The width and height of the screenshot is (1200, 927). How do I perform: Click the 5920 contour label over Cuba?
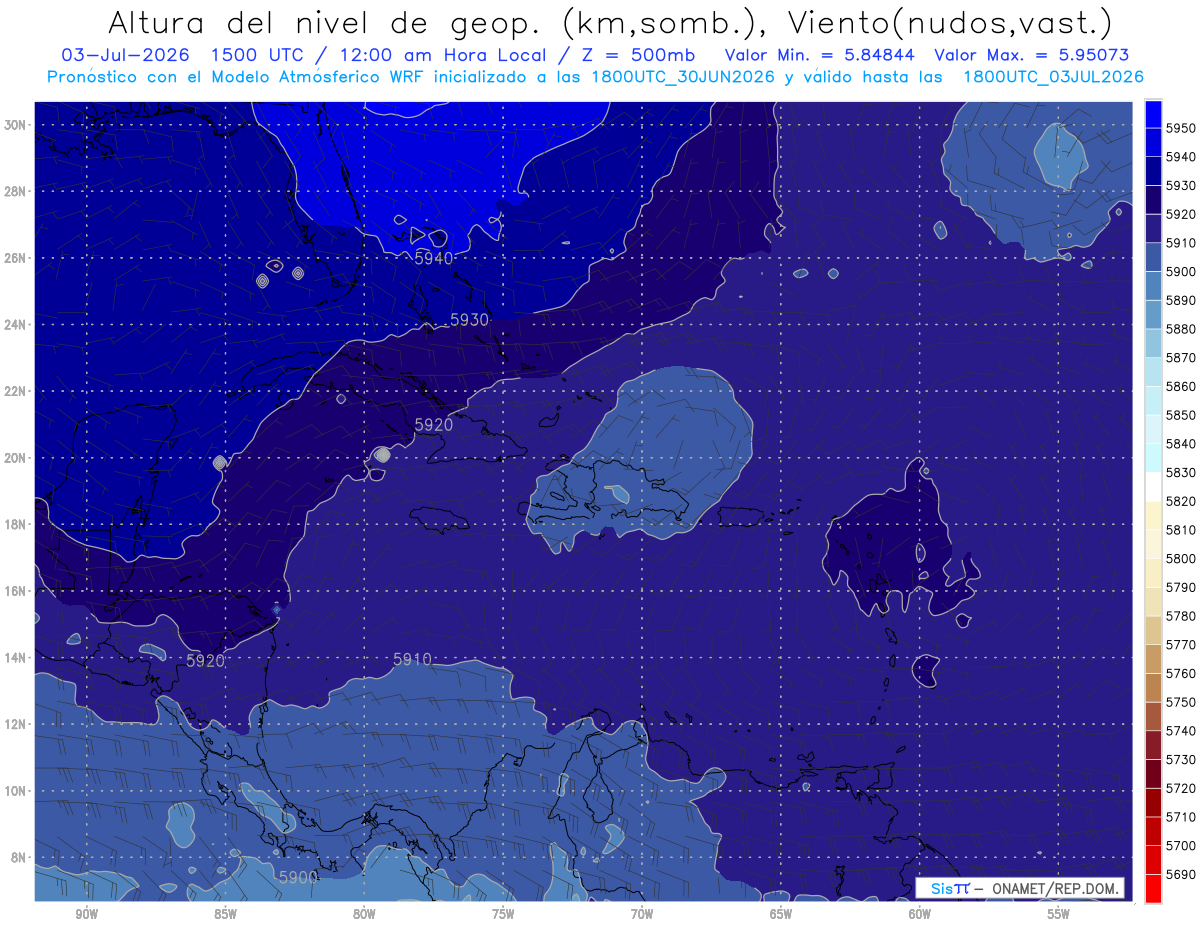pos(434,424)
